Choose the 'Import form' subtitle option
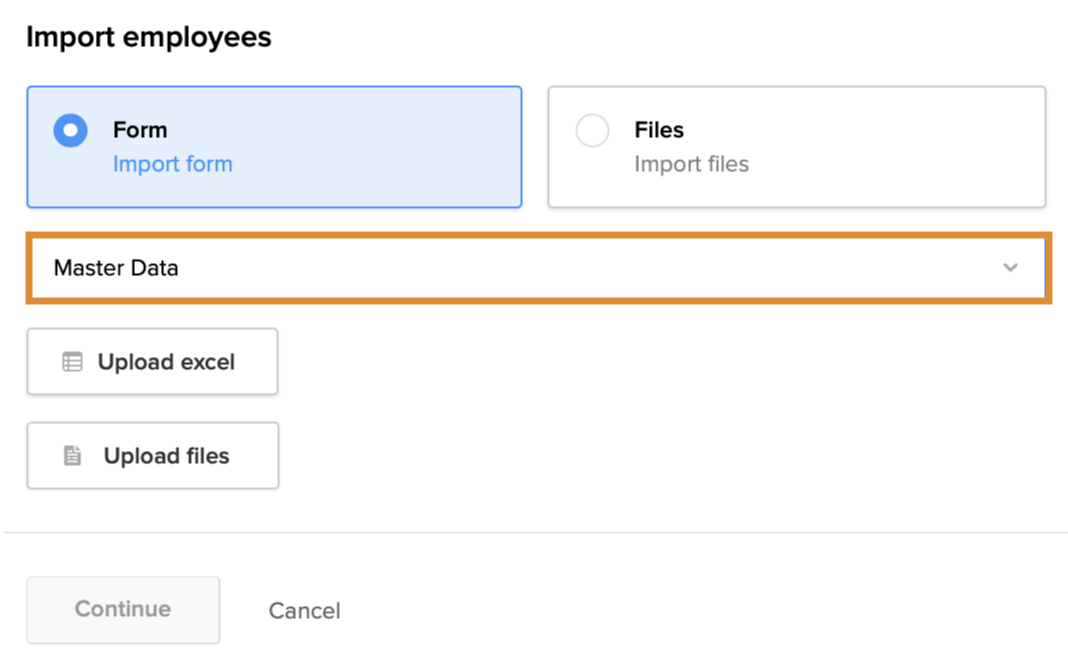The height and width of the screenshot is (662, 1068). [172, 164]
